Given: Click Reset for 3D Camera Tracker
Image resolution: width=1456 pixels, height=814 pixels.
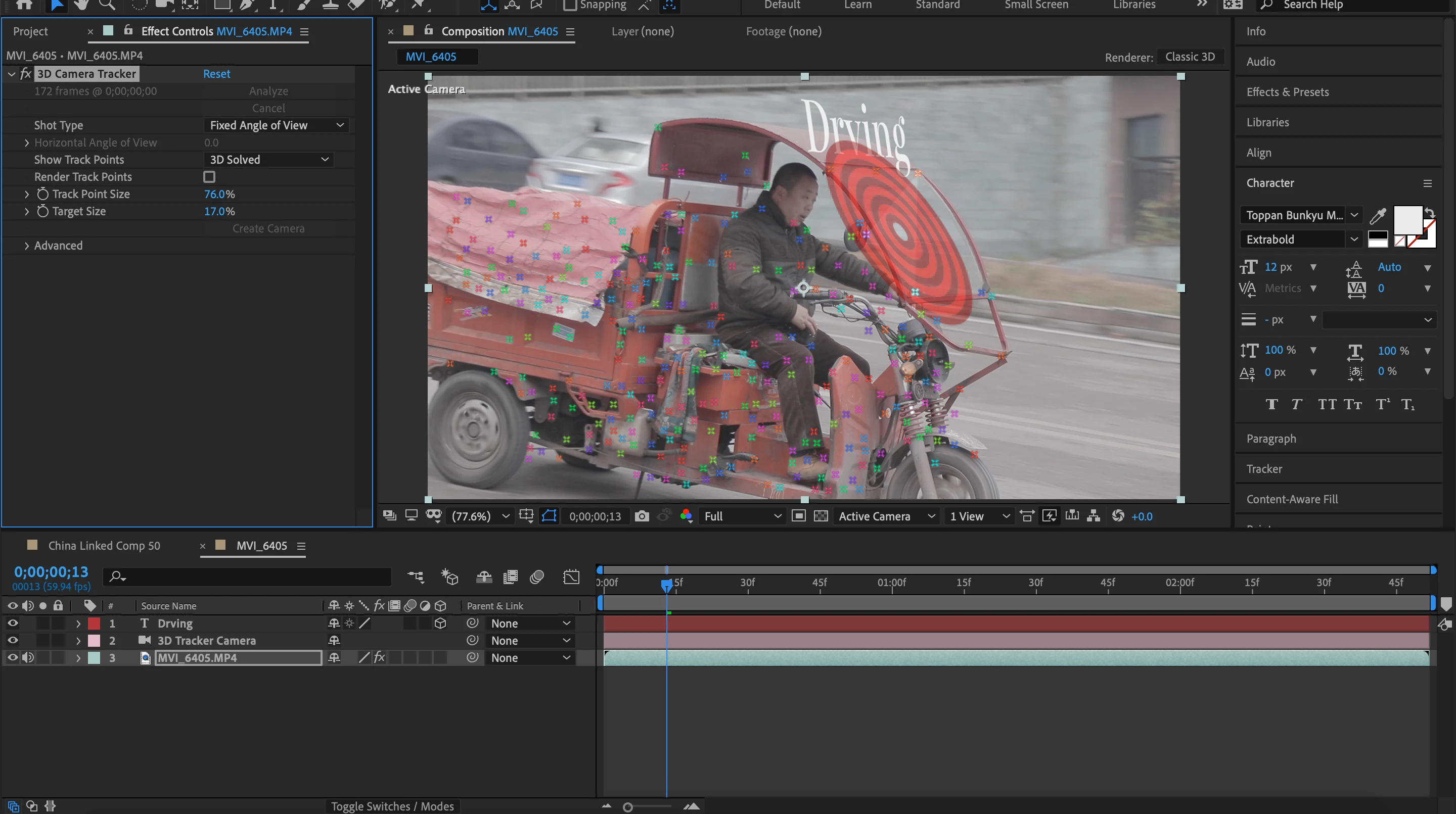Looking at the screenshot, I should (x=216, y=74).
